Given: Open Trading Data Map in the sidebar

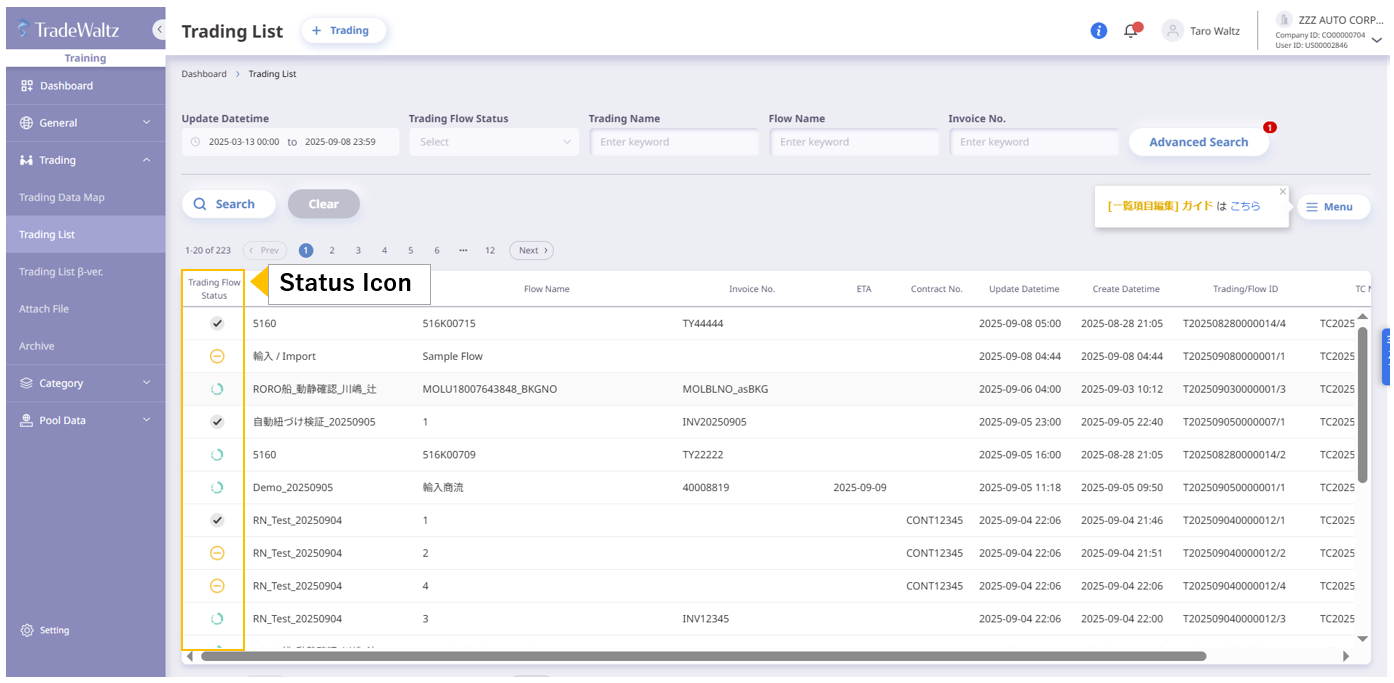Looking at the screenshot, I should [85, 197].
